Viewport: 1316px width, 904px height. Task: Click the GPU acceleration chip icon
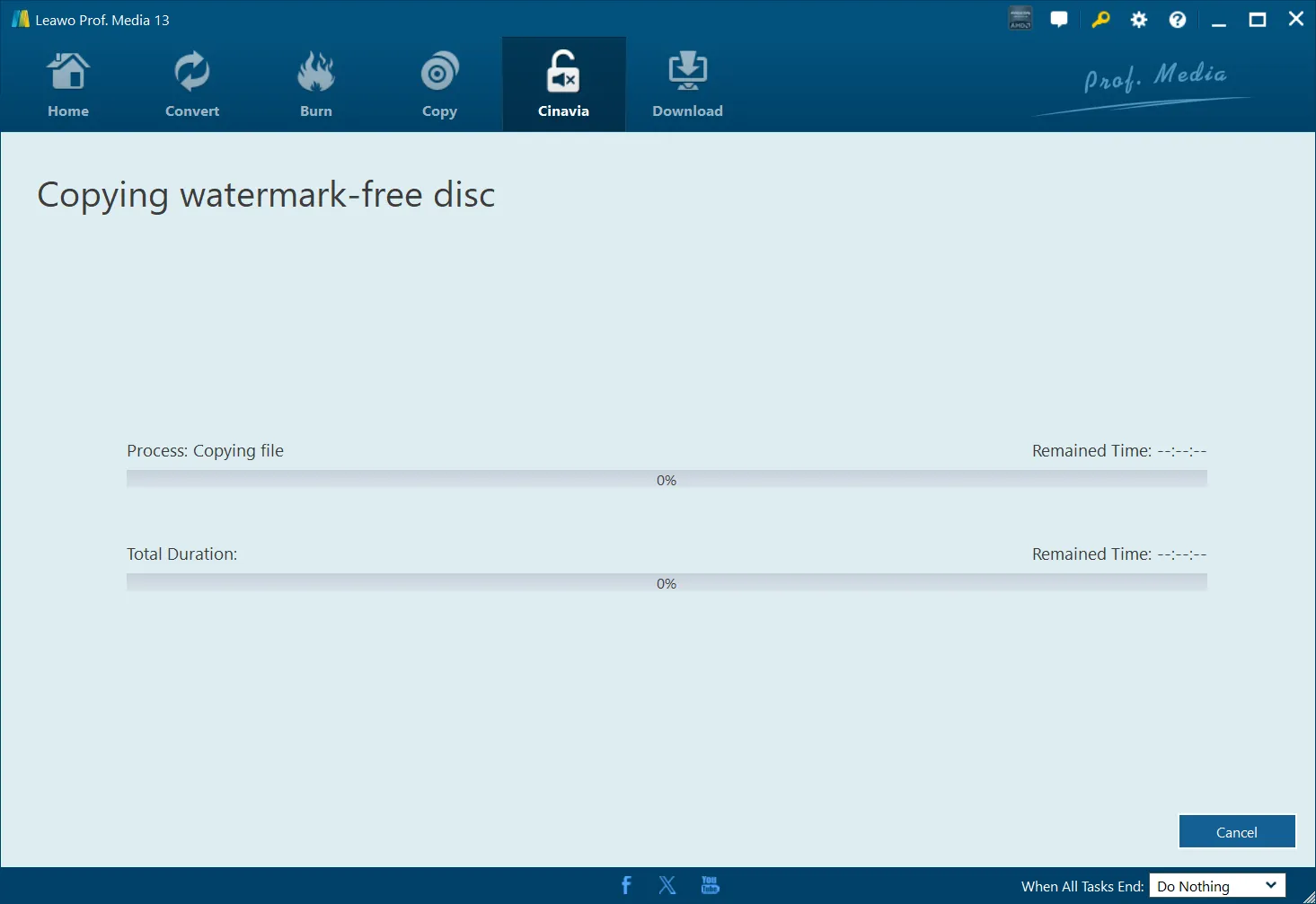click(1020, 19)
